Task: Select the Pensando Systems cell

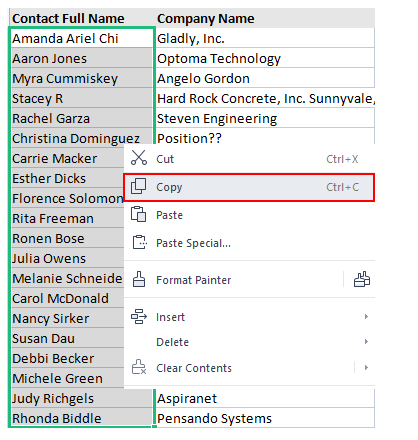Action: pyautogui.click(x=265, y=418)
